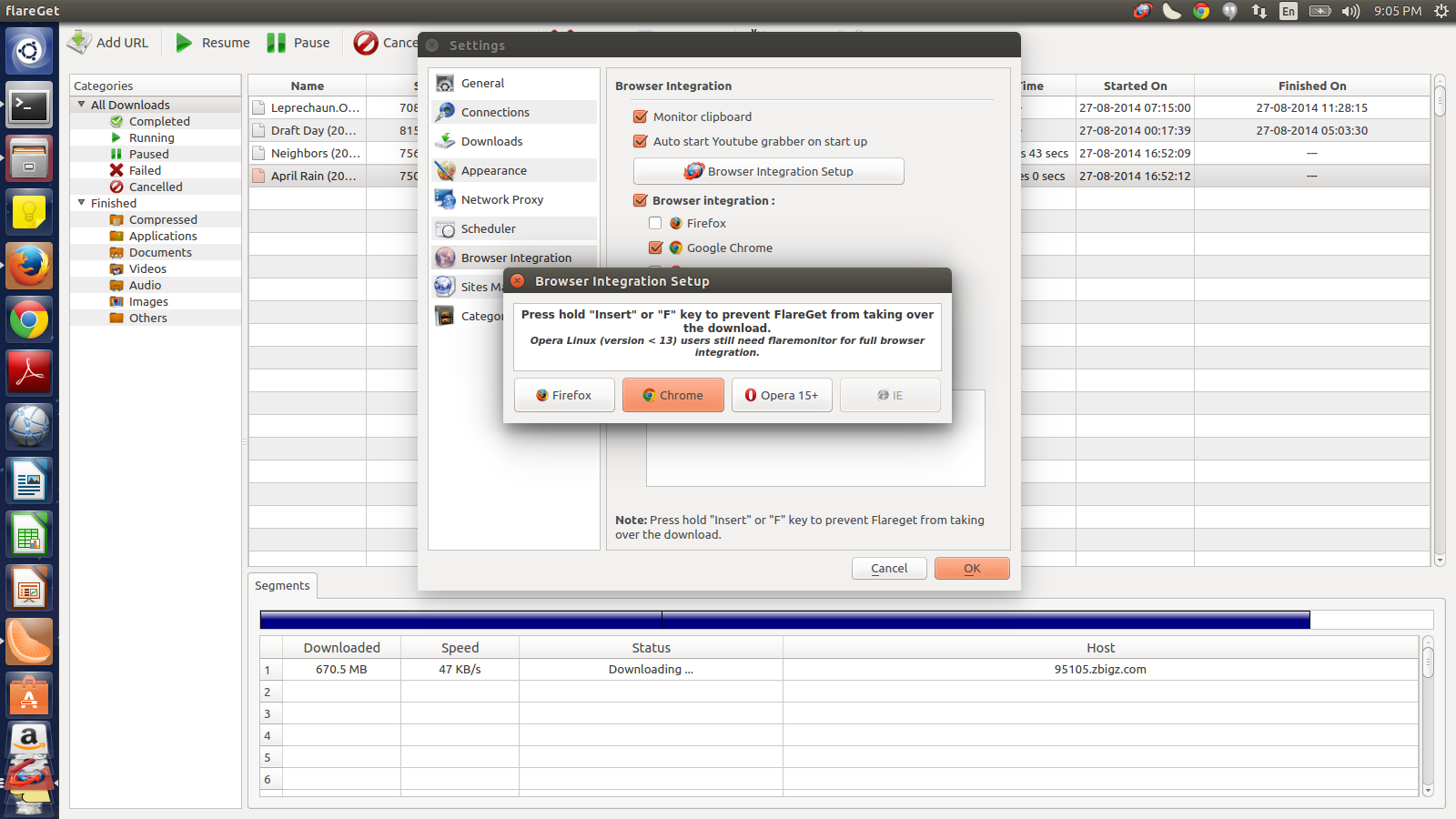Click the Pause toolbar icon

276,43
